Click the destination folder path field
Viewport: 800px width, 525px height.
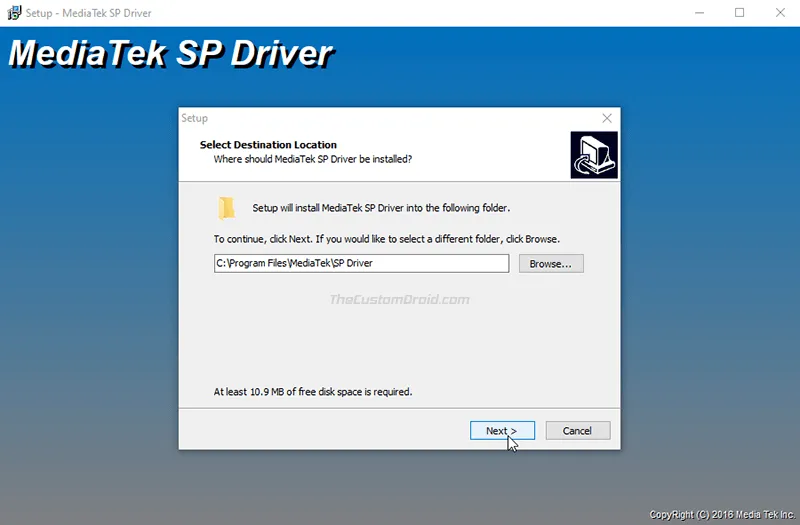click(x=361, y=263)
